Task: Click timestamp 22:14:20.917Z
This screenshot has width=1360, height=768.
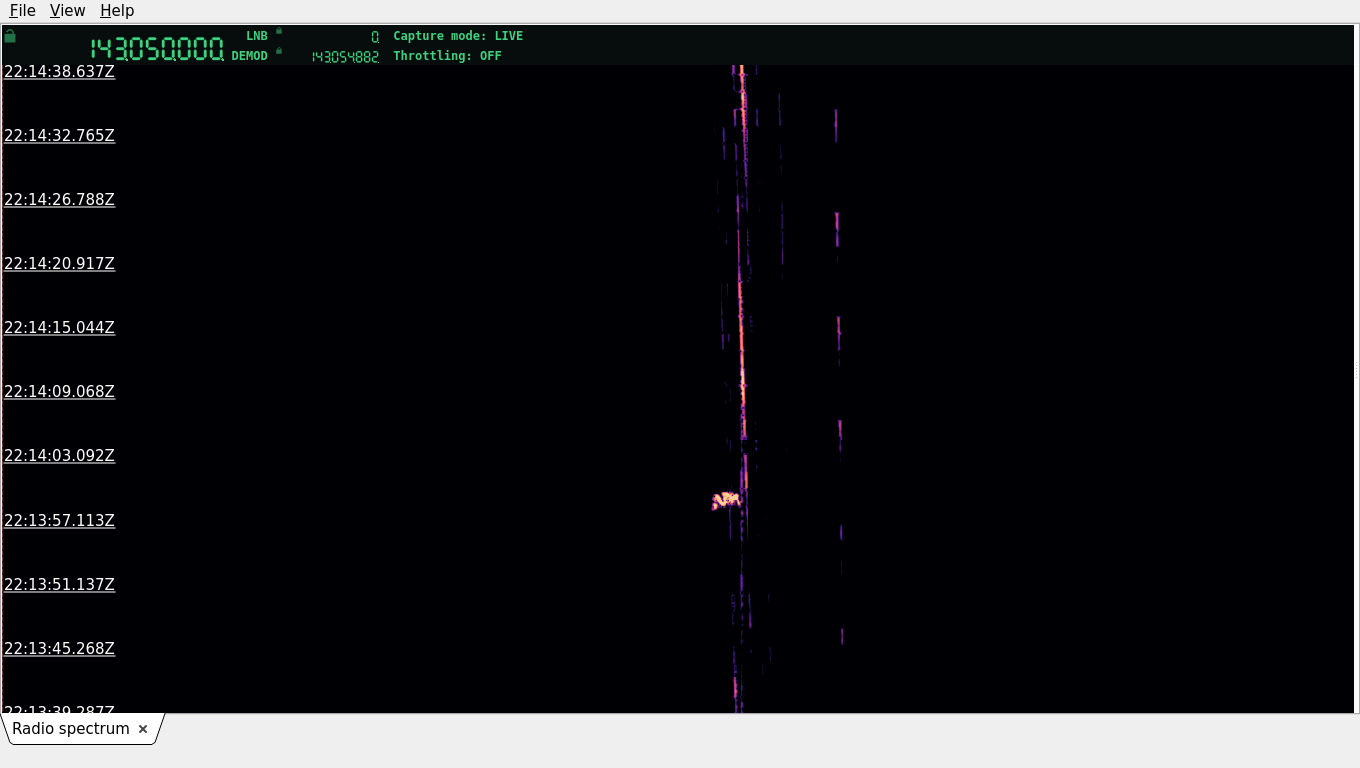Action: (x=59, y=264)
